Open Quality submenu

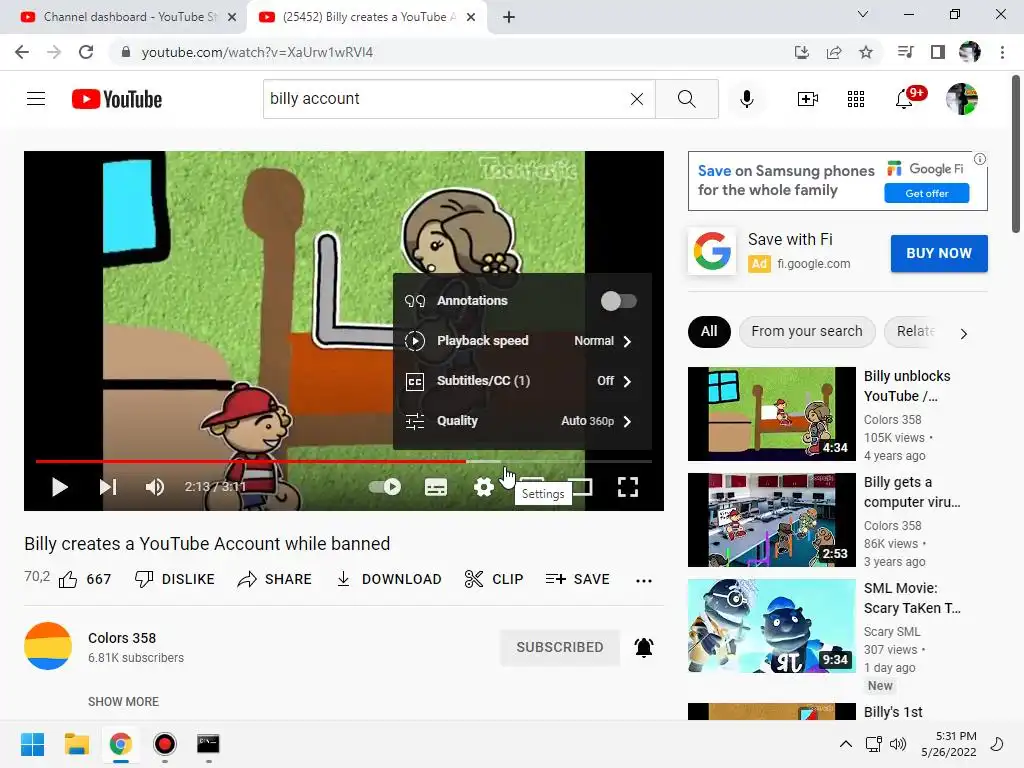tap(522, 421)
